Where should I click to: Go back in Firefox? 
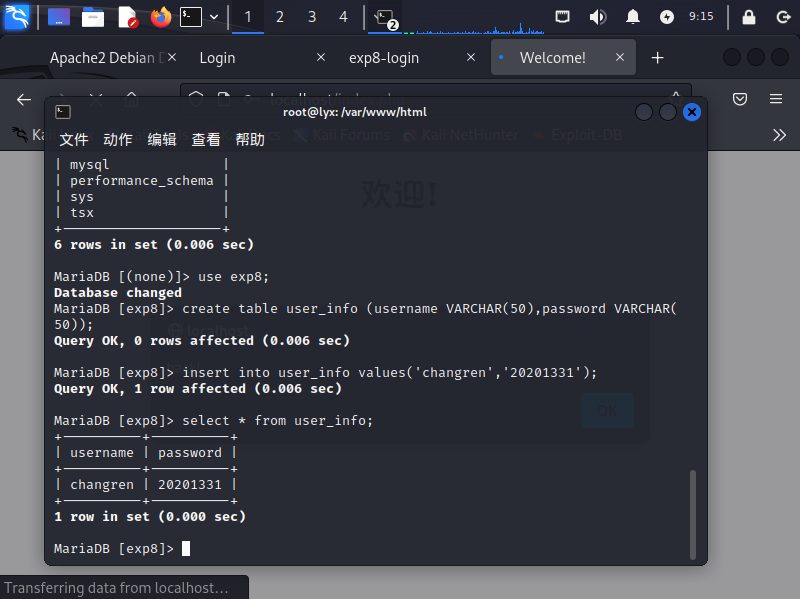tap(24, 99)
